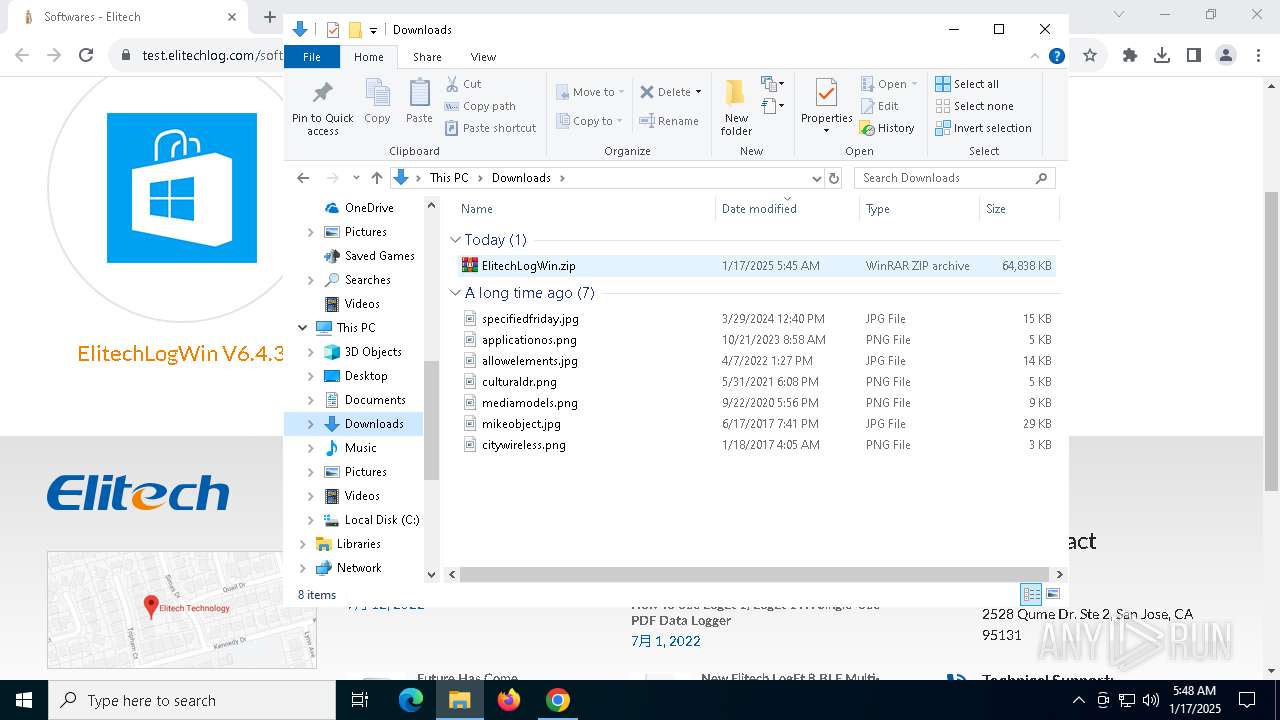Select the Home ribbon tab
The height and width of the screenshot is (720, 1280).
pos(368,57)
